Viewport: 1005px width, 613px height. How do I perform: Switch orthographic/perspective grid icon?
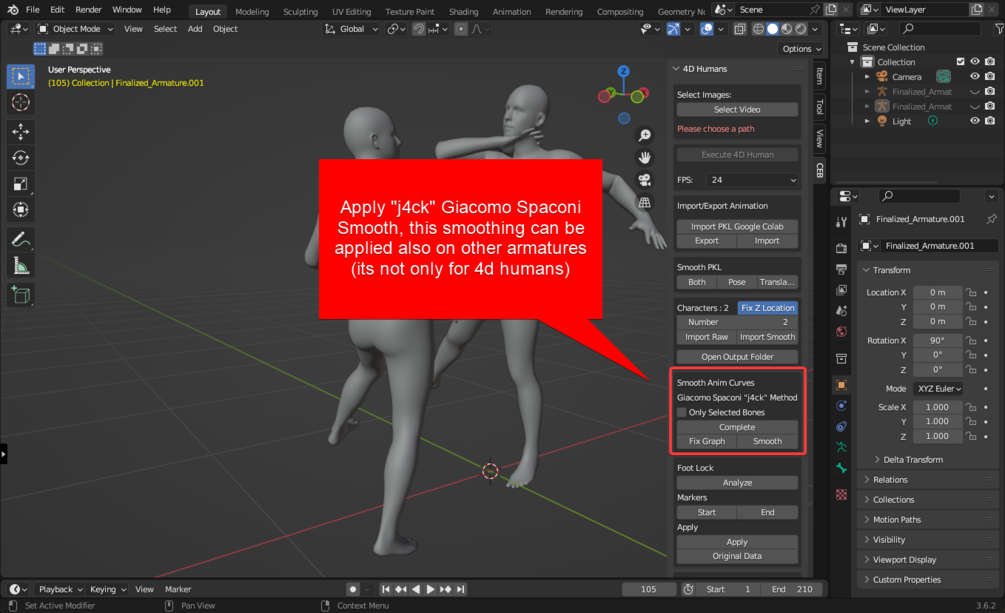tap(645, 203)
